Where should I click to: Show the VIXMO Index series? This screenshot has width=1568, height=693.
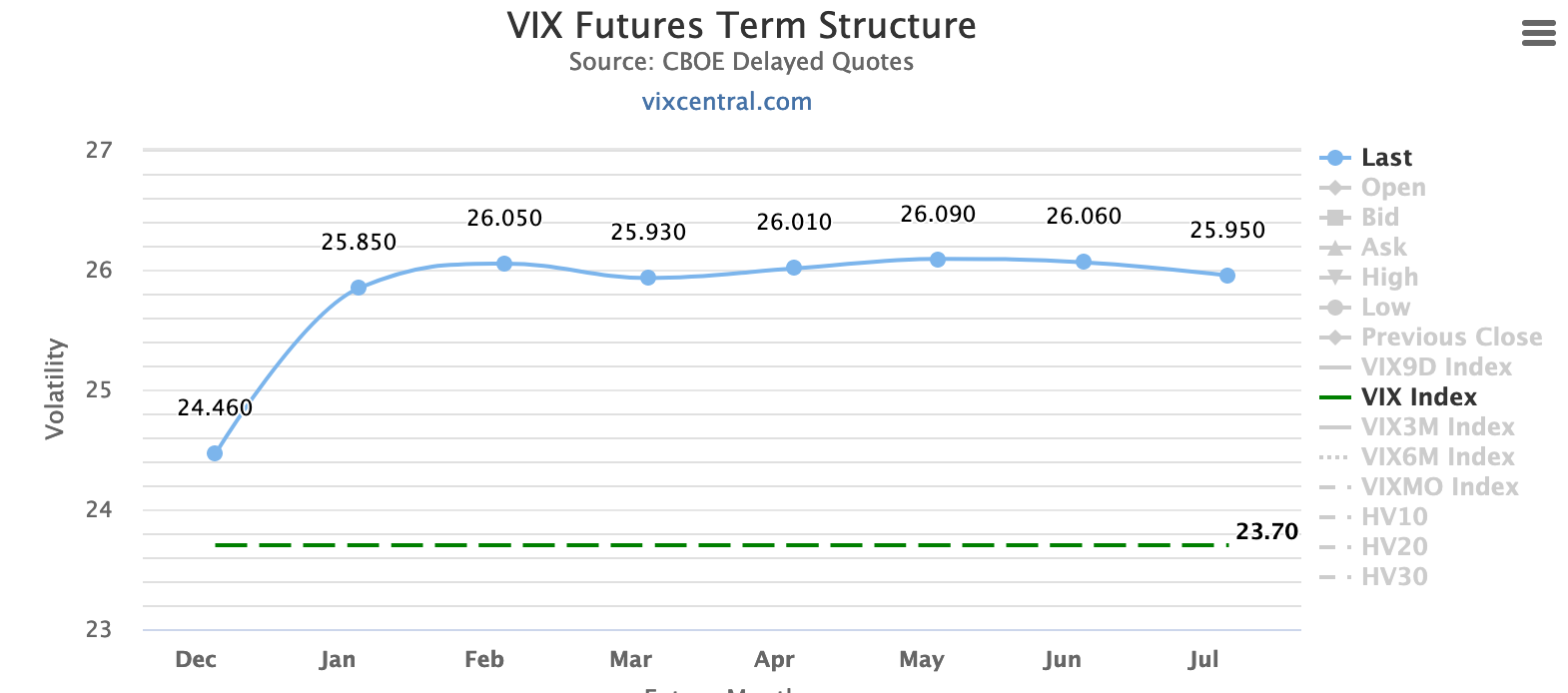(x=1439, y=487)
